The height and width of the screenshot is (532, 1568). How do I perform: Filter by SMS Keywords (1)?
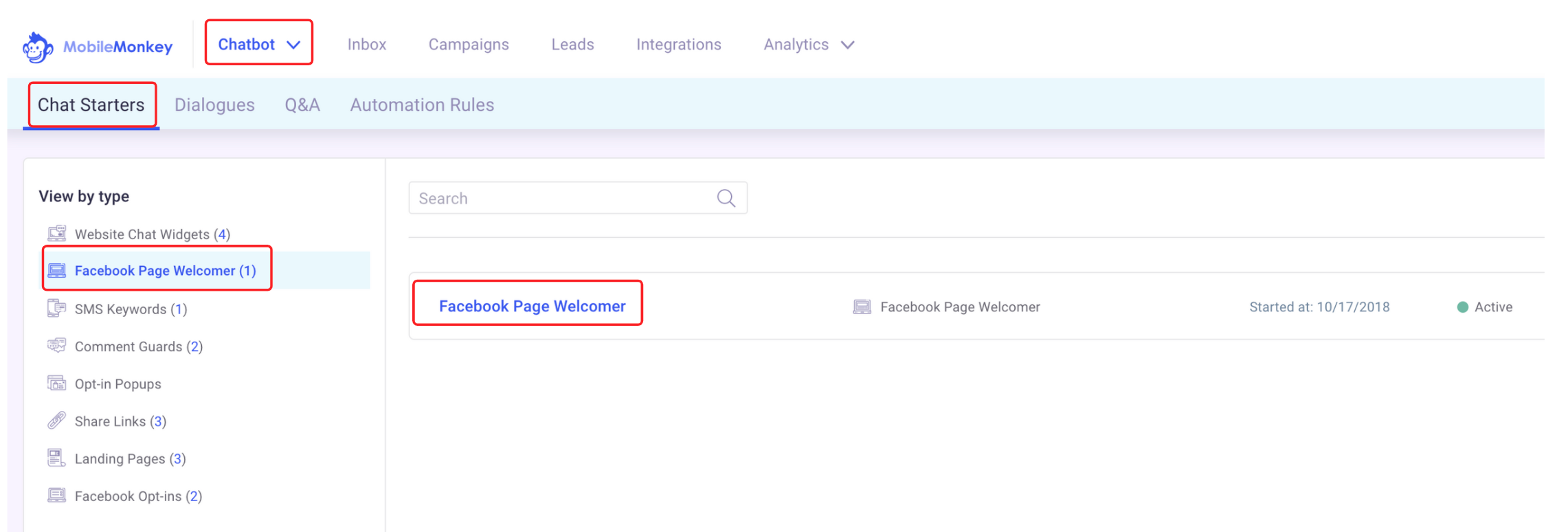tap(131, 309)
